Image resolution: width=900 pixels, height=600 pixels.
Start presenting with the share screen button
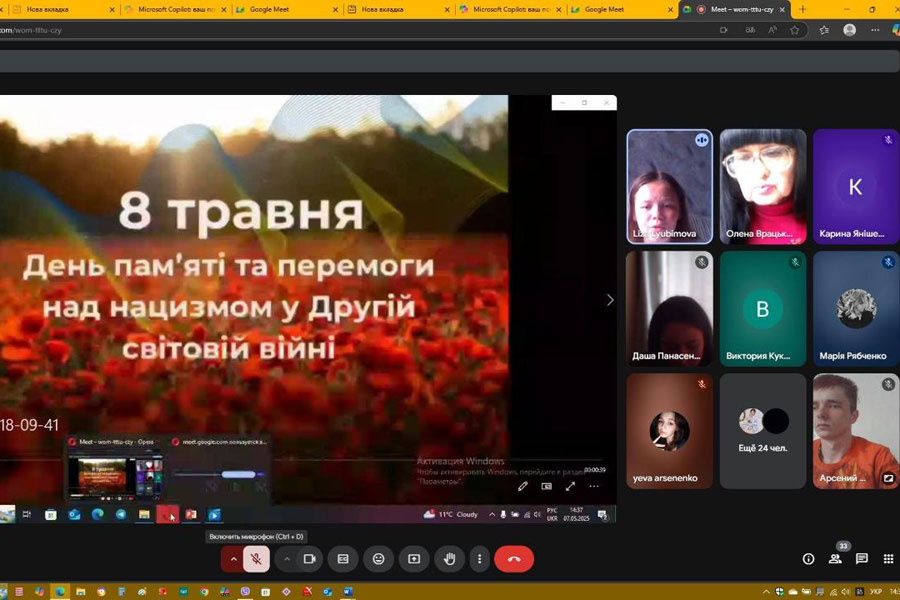coord(414,559)
